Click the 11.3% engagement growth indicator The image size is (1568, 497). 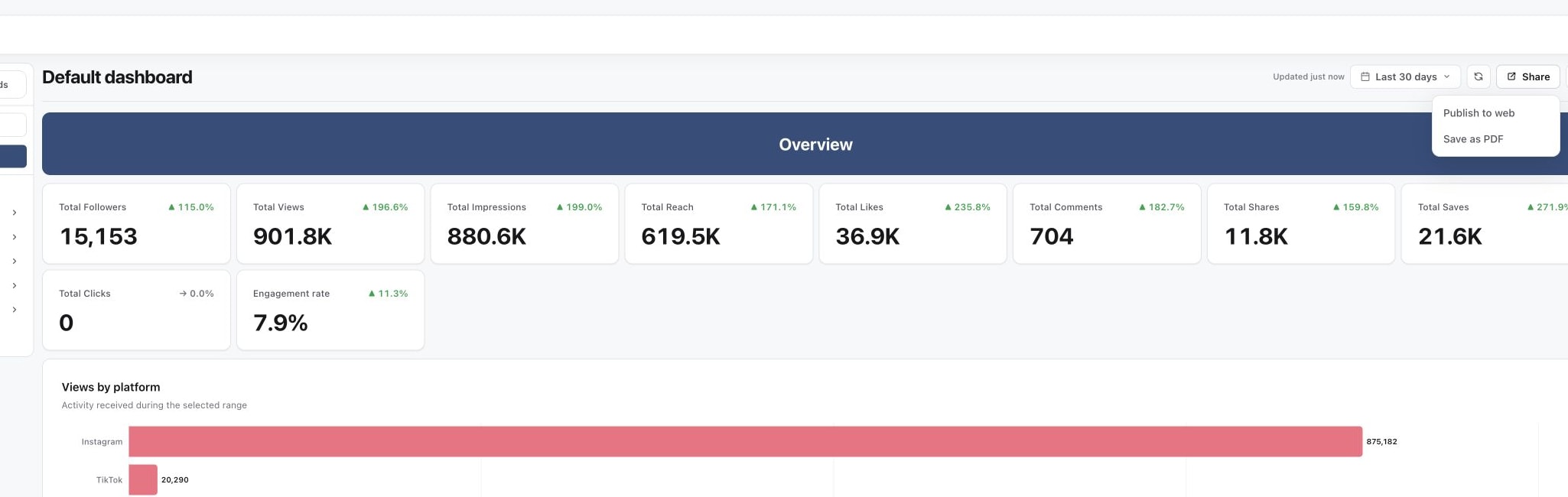389,294
